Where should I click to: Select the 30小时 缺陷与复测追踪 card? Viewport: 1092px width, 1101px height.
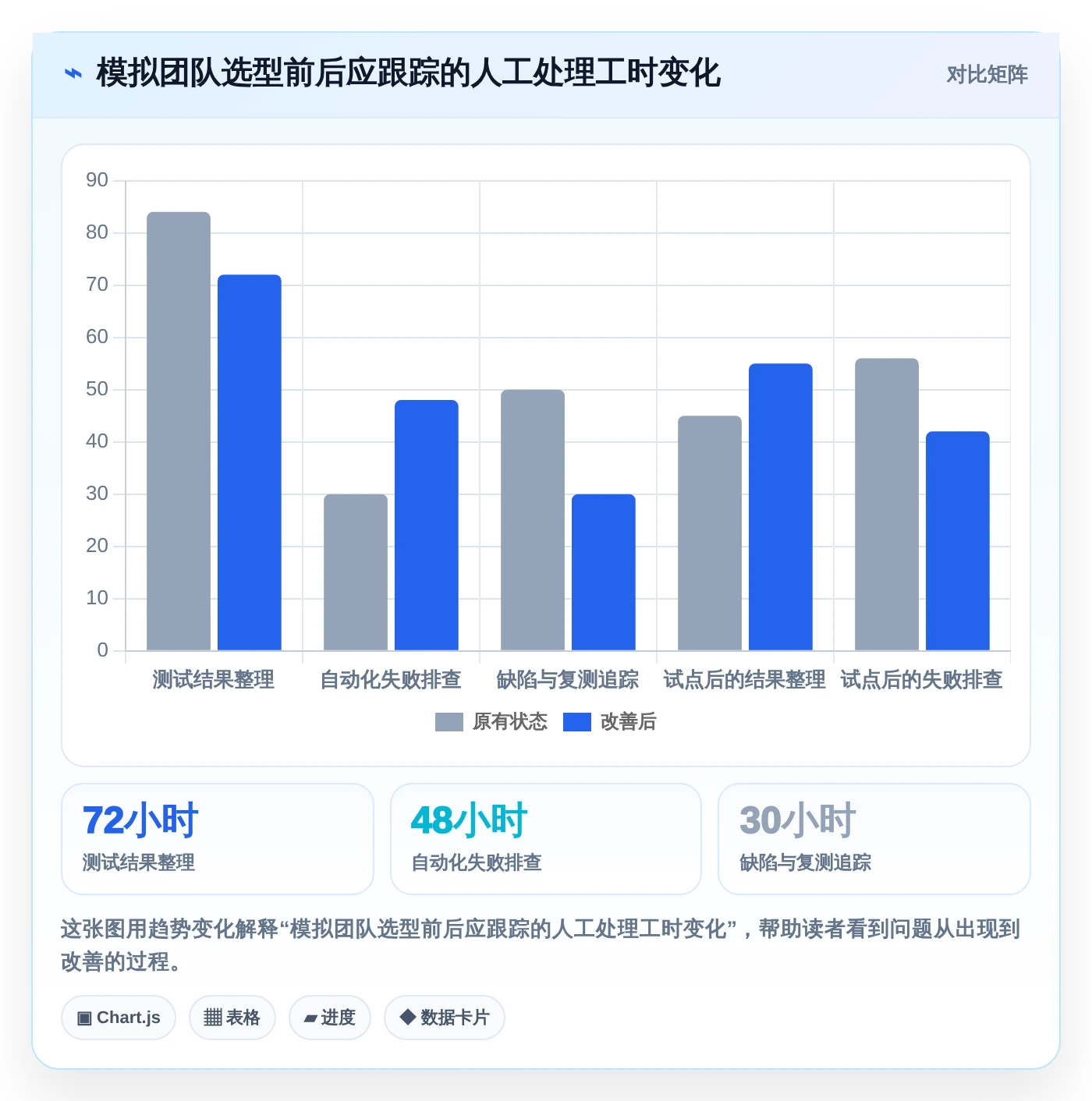coord(874,839)
